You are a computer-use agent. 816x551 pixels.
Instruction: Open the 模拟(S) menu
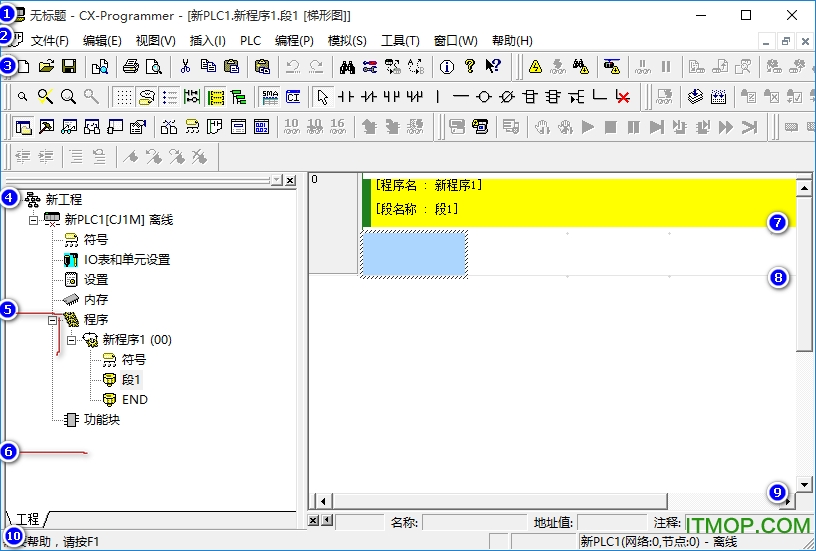347,41
